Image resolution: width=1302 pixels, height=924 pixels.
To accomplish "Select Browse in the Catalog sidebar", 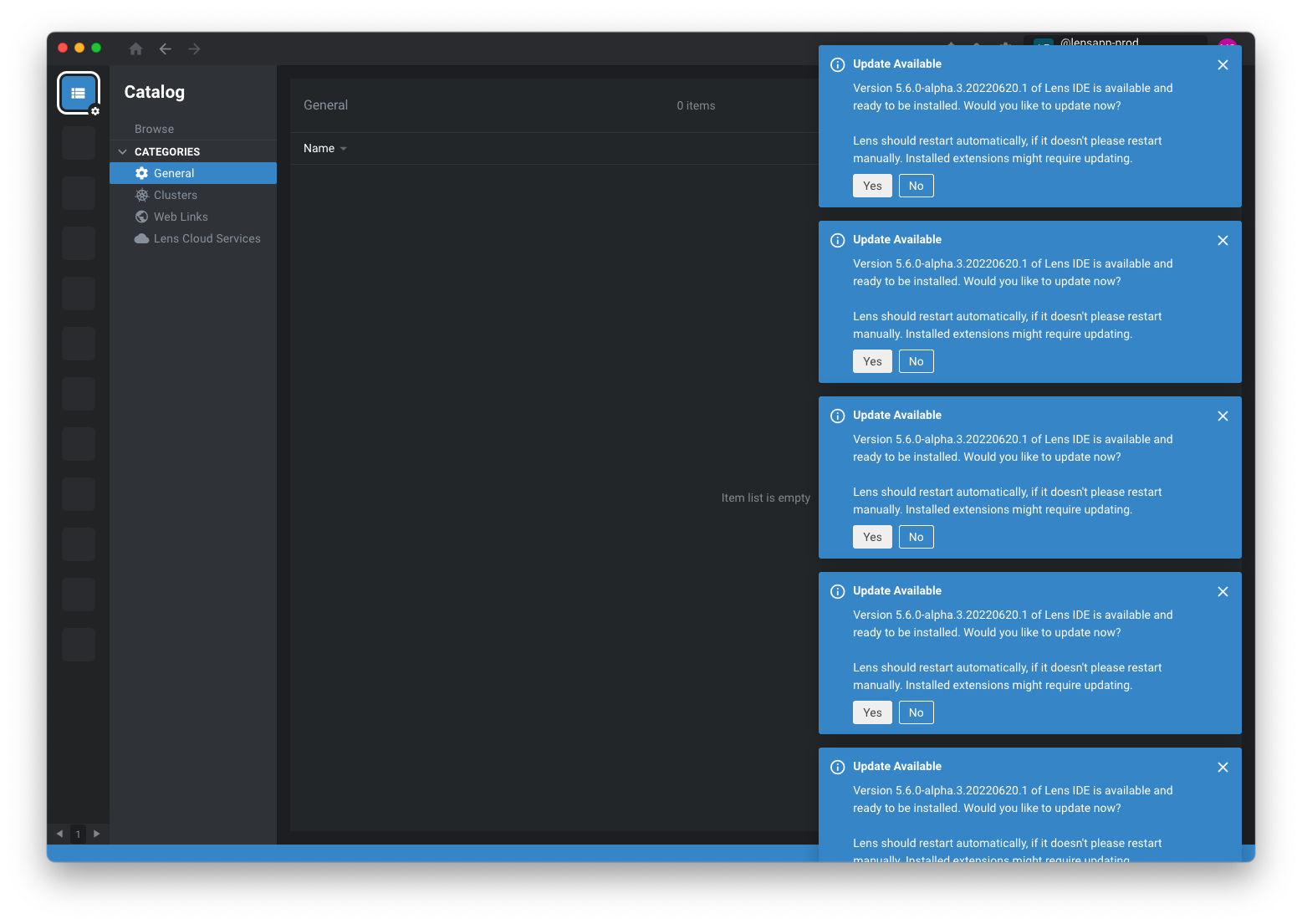I will [154, 128].
